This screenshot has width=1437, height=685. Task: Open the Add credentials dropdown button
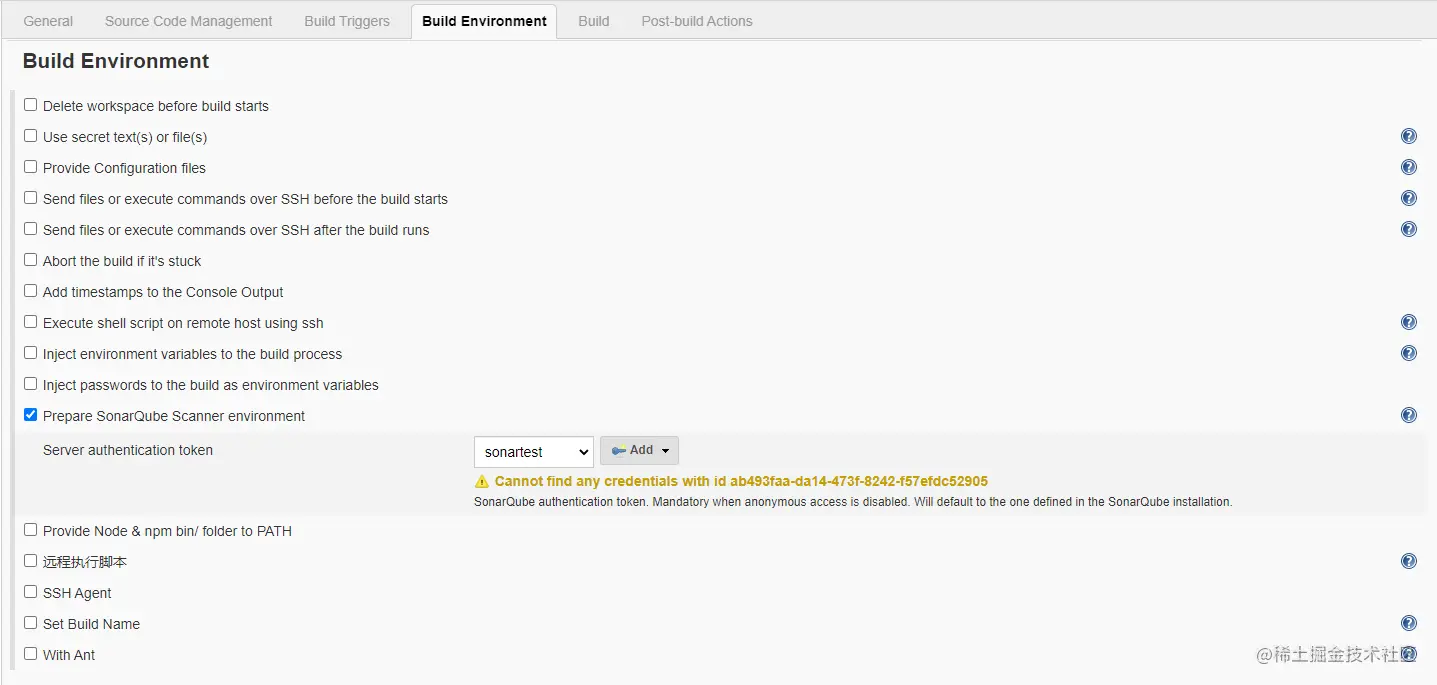(639, 451)
